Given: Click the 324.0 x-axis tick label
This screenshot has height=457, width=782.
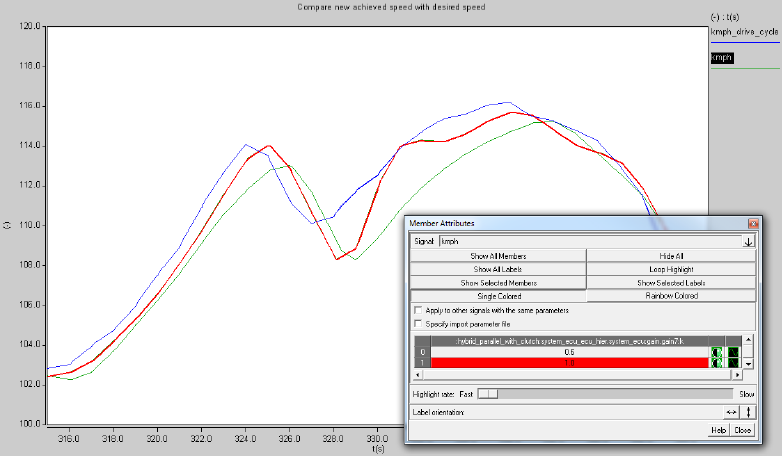Looking at the screenshot, I should 245,439.
